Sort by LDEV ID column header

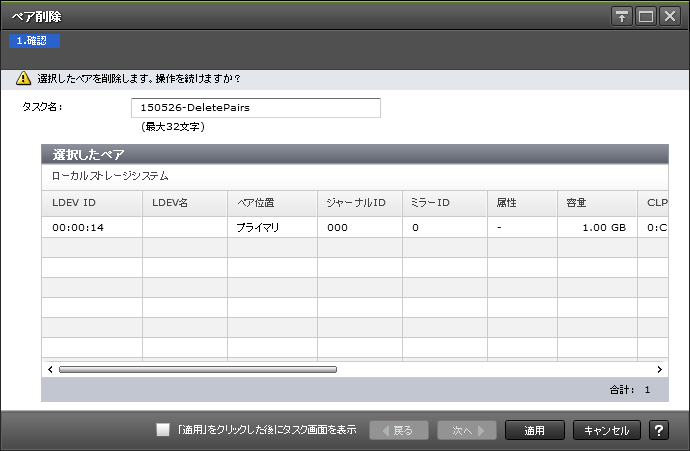92,203
